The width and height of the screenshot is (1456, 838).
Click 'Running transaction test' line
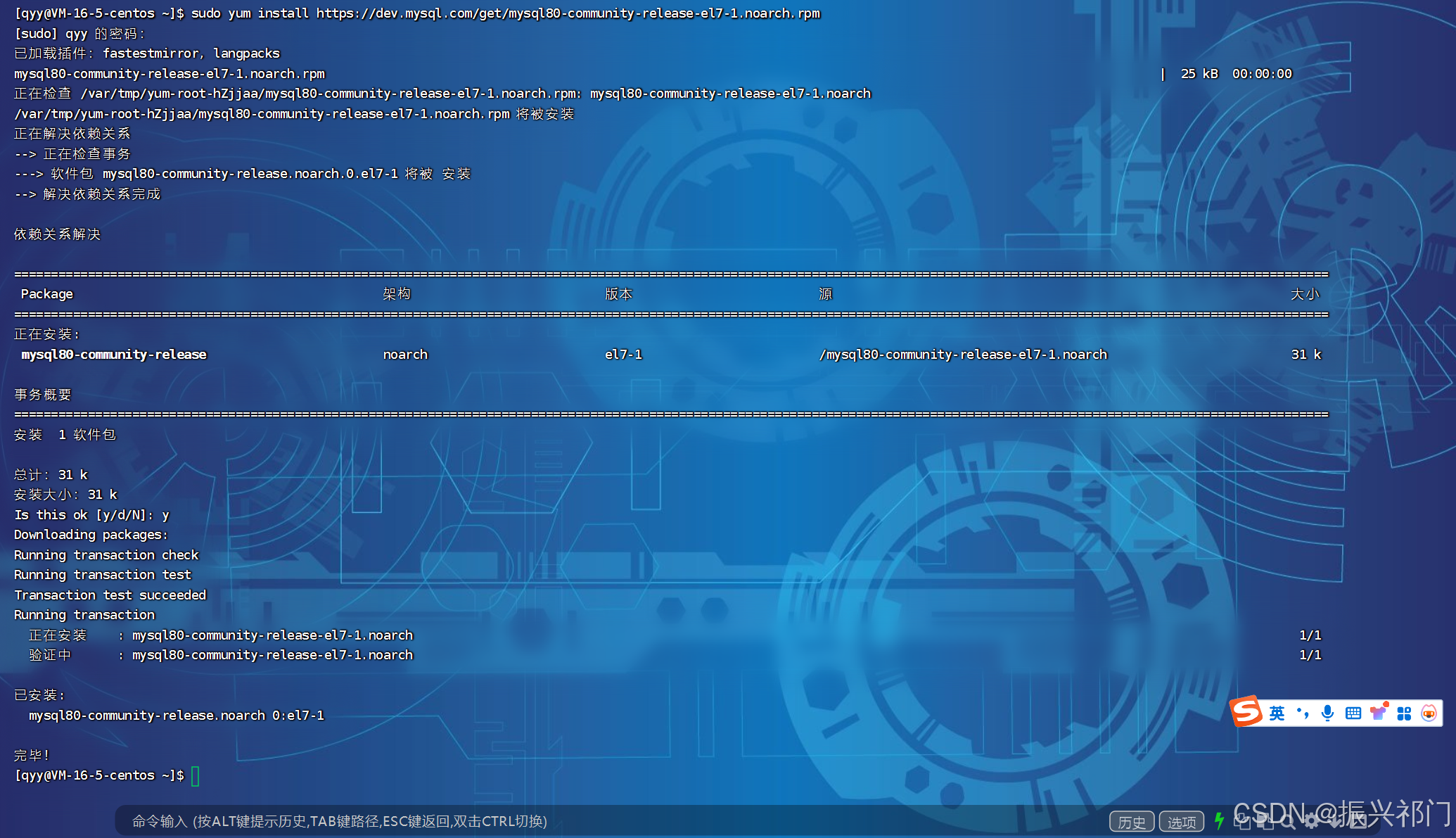click(x=103, y=575)
